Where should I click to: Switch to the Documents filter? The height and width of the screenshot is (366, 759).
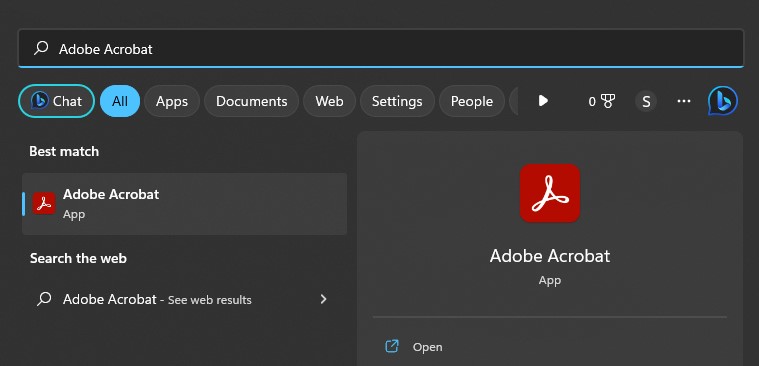pyautogui.click(x=251, y=101)
